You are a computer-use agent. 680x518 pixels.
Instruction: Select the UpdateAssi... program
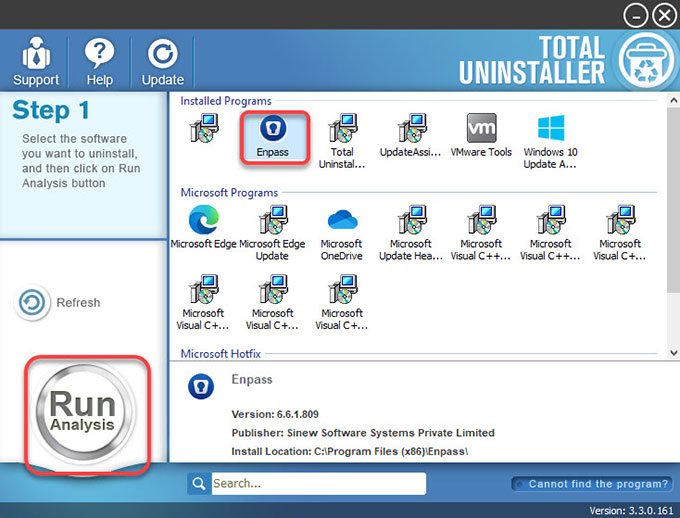tap(410, 135)
